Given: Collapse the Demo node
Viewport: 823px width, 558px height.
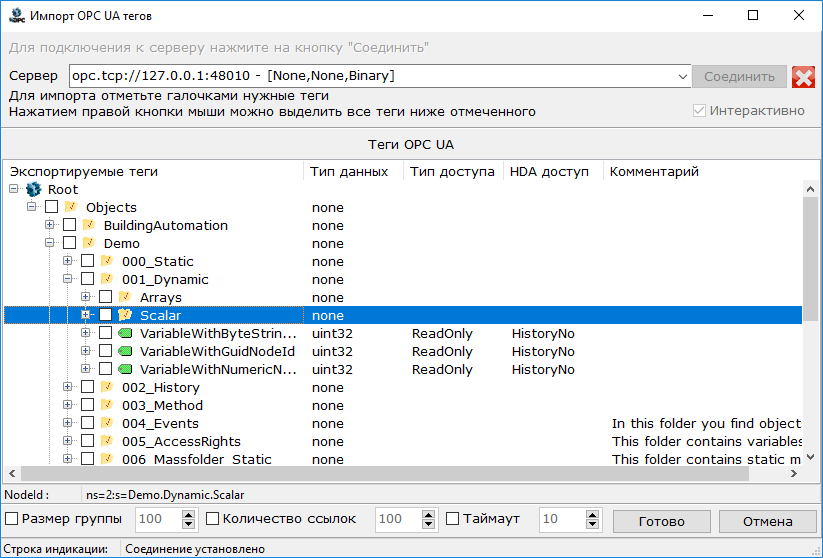Looking at the screenshot, I should [x=50, y=243].
